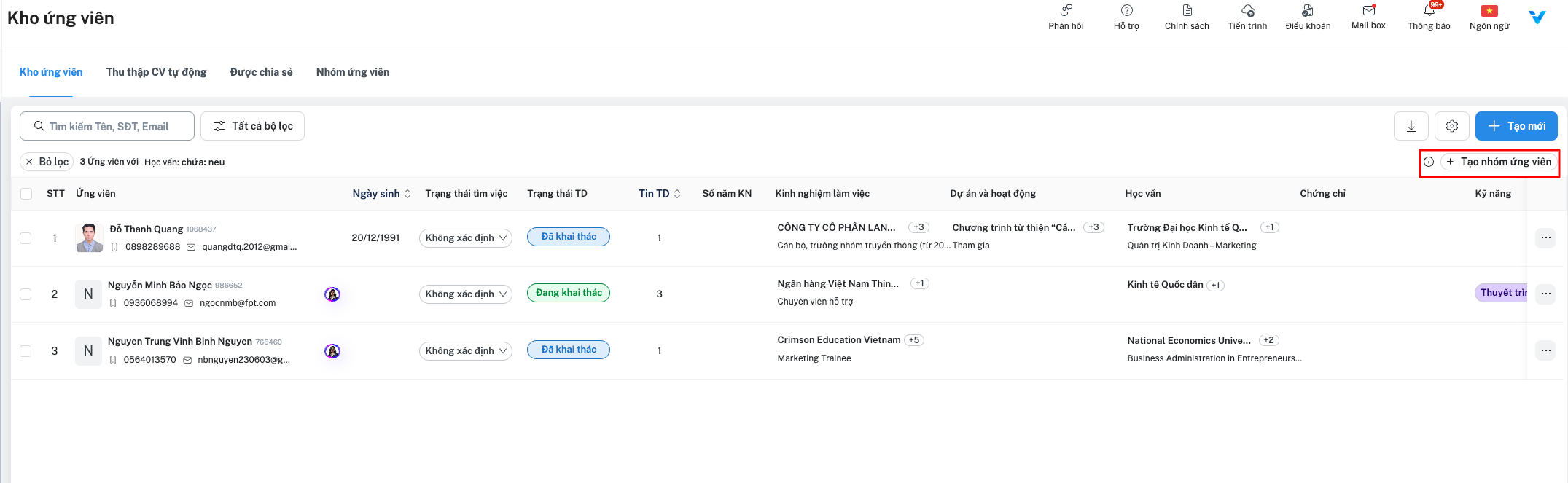Tick checkbox for Nguyen Trung Vinh Binh Nguyen
Image resolution: width=1568 pixels, height=483 pixels.
pyautogui.click(x=26, y=351)
